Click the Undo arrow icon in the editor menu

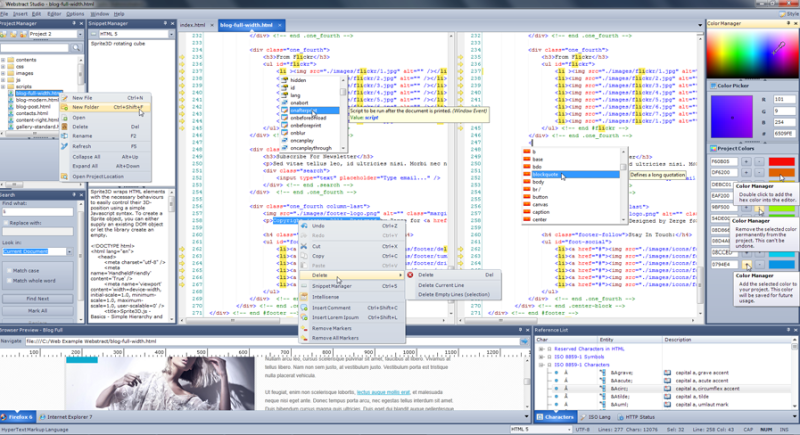(x=304, y=226)
